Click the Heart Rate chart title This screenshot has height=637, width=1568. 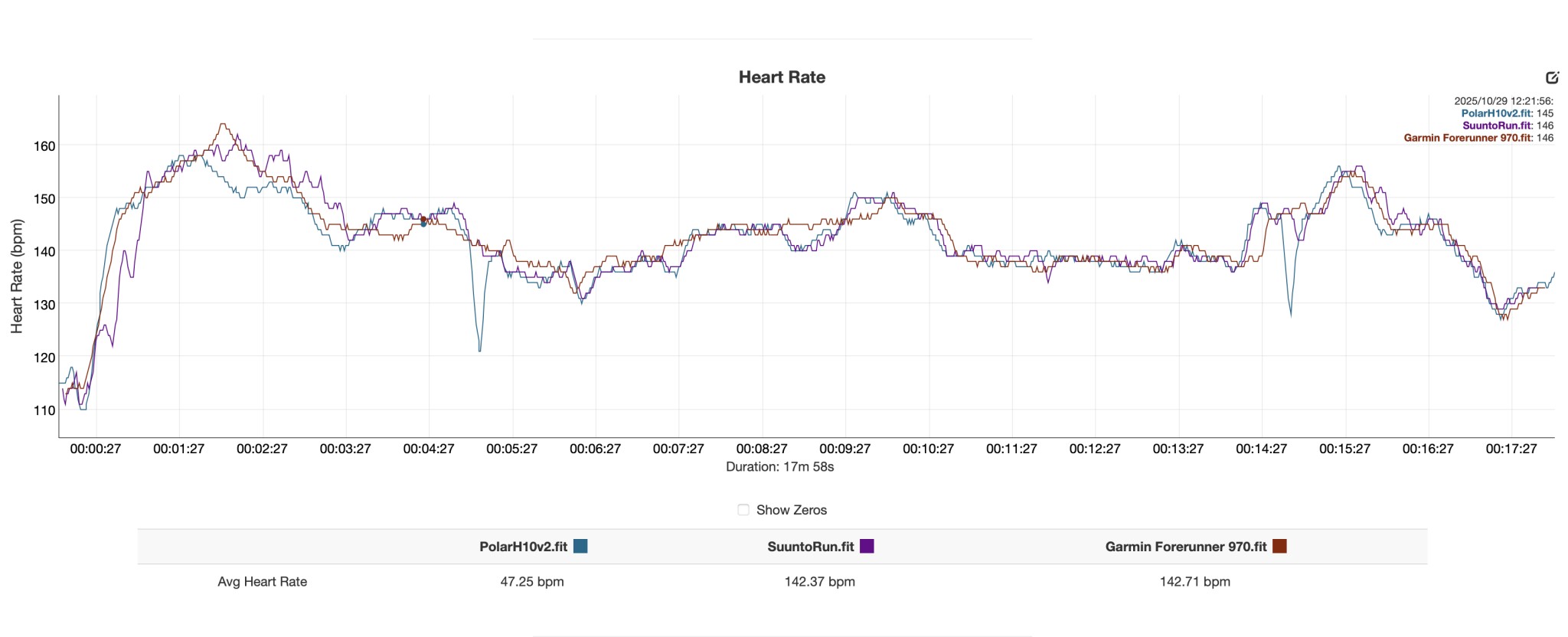[782, 77]
